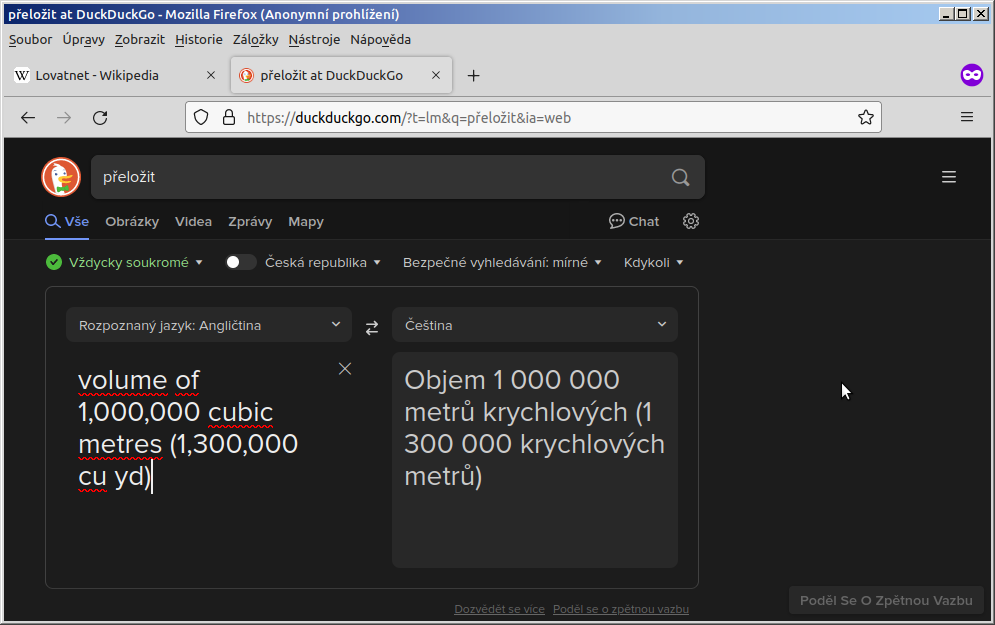The height and width of the screenshot is (625, 995).
Task: Click the search magnifier icon
Action: coord(680,177)
